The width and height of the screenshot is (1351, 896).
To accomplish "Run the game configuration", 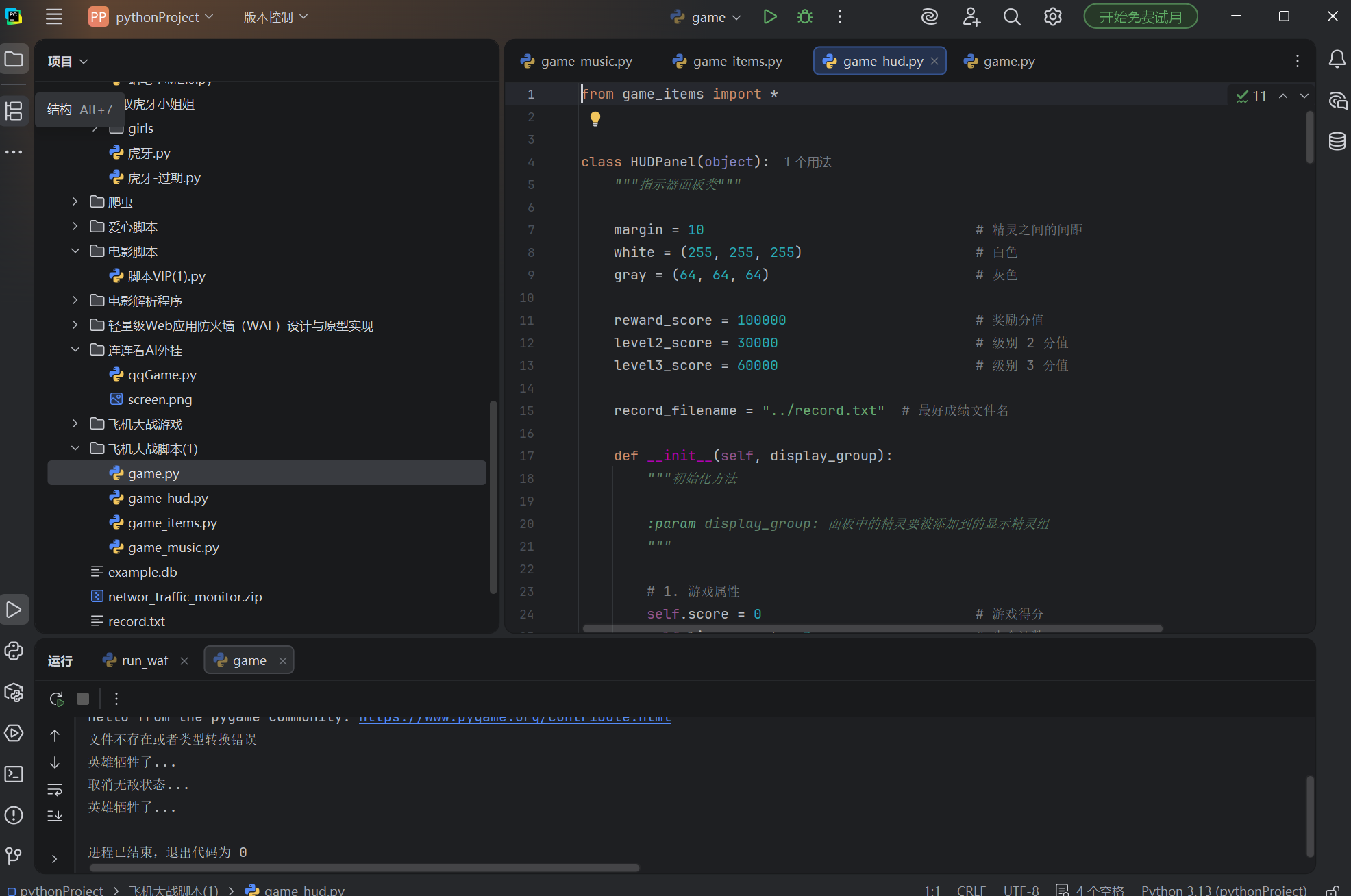I will [x=770, y=16].
